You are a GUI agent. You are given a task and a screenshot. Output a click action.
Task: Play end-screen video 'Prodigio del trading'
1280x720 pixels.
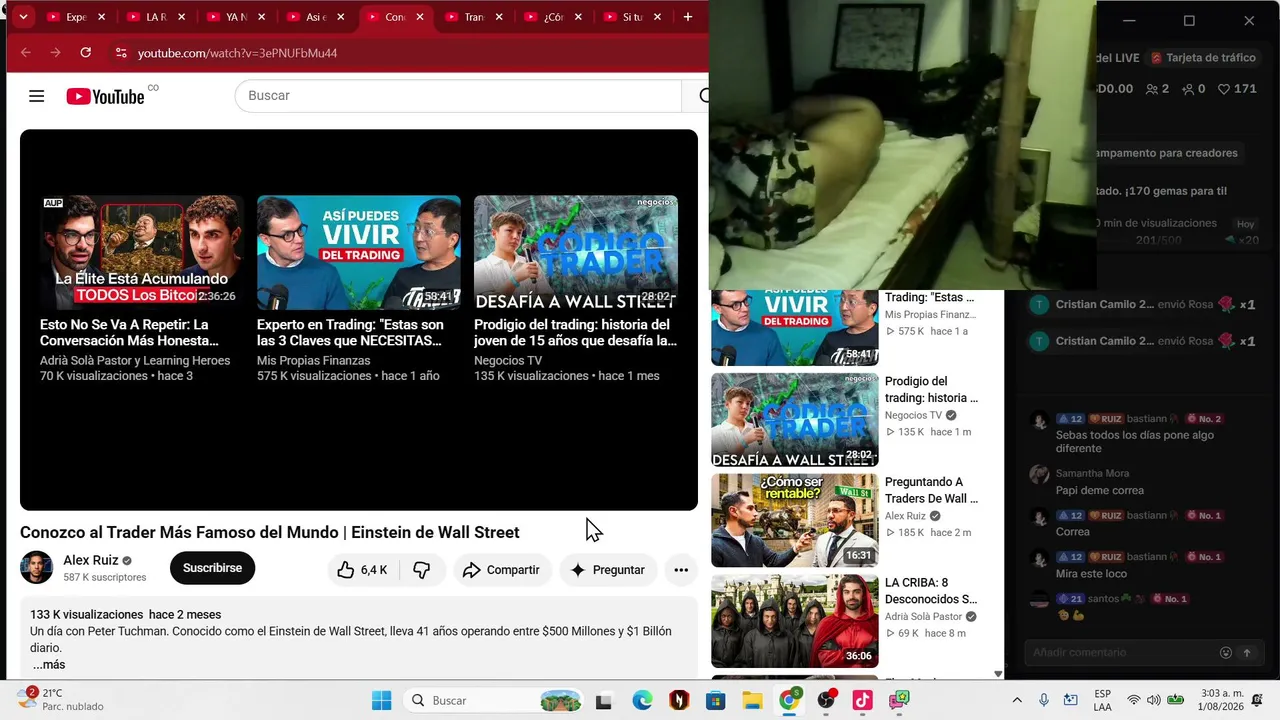tap(576, 252)
